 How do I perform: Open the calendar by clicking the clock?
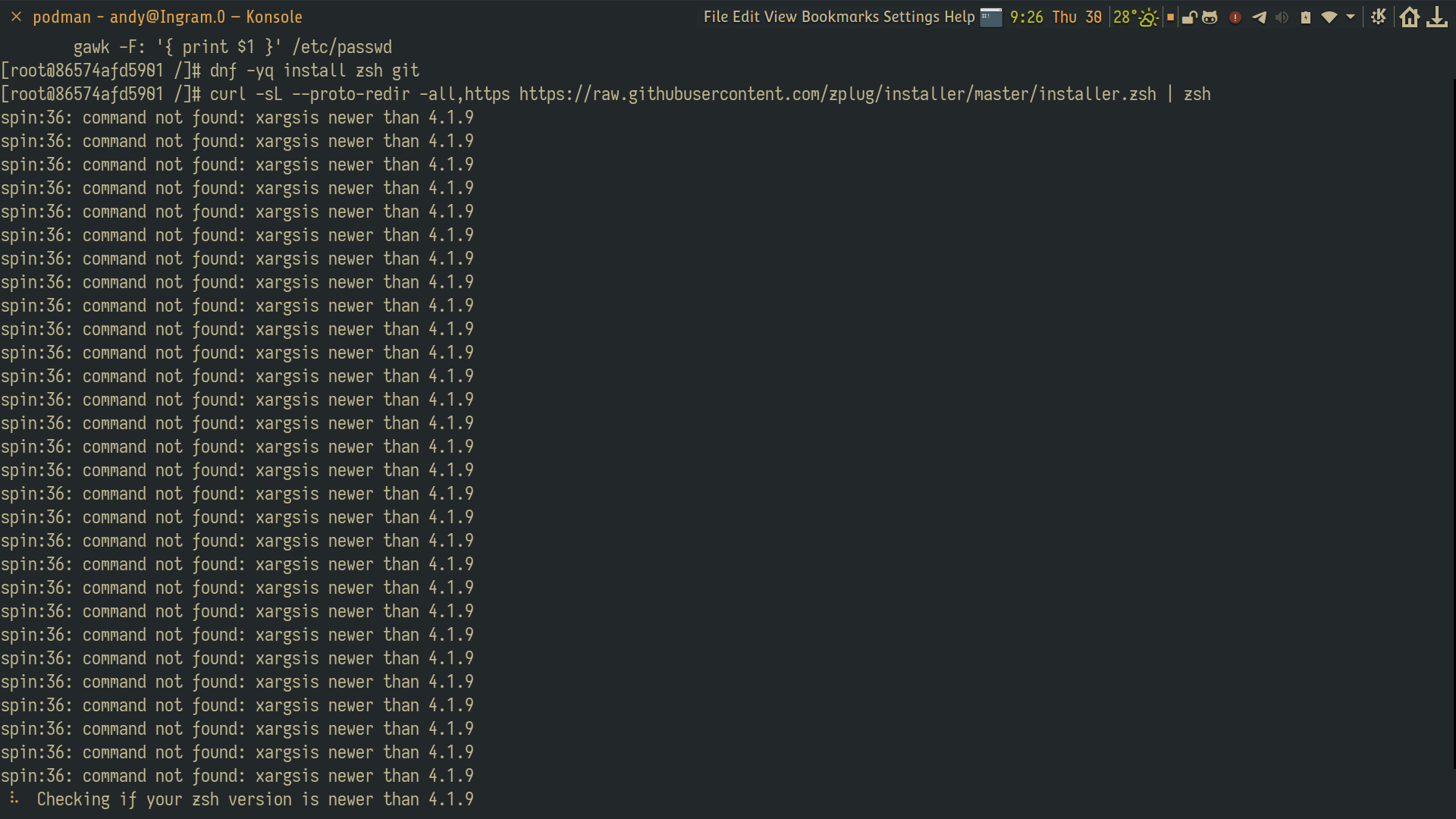1058,17
